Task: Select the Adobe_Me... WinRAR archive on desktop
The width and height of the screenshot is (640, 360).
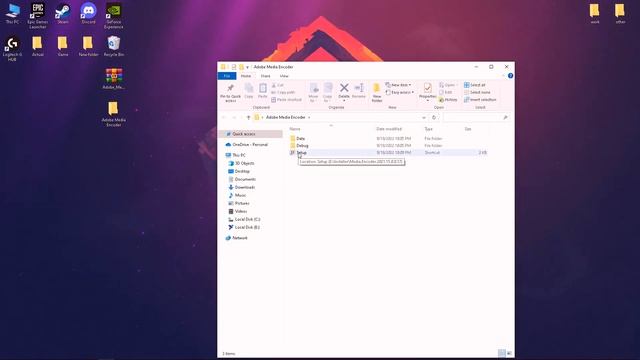Action: click(x=113, y=78)
